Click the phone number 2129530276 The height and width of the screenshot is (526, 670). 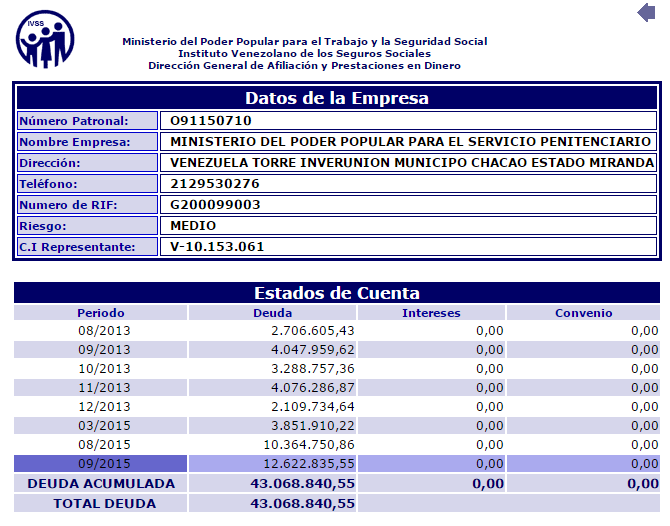click(x=215, y=184)
